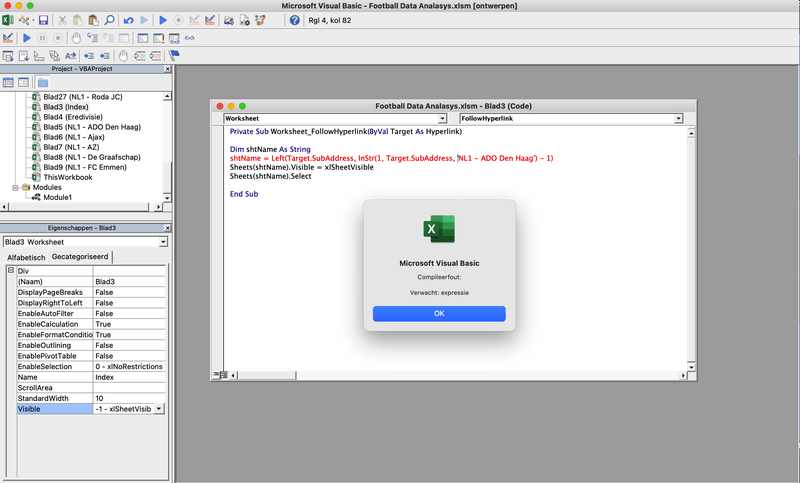
Task: Open the Blad3 Worksheet object dropdown
Action: point(163,242)
